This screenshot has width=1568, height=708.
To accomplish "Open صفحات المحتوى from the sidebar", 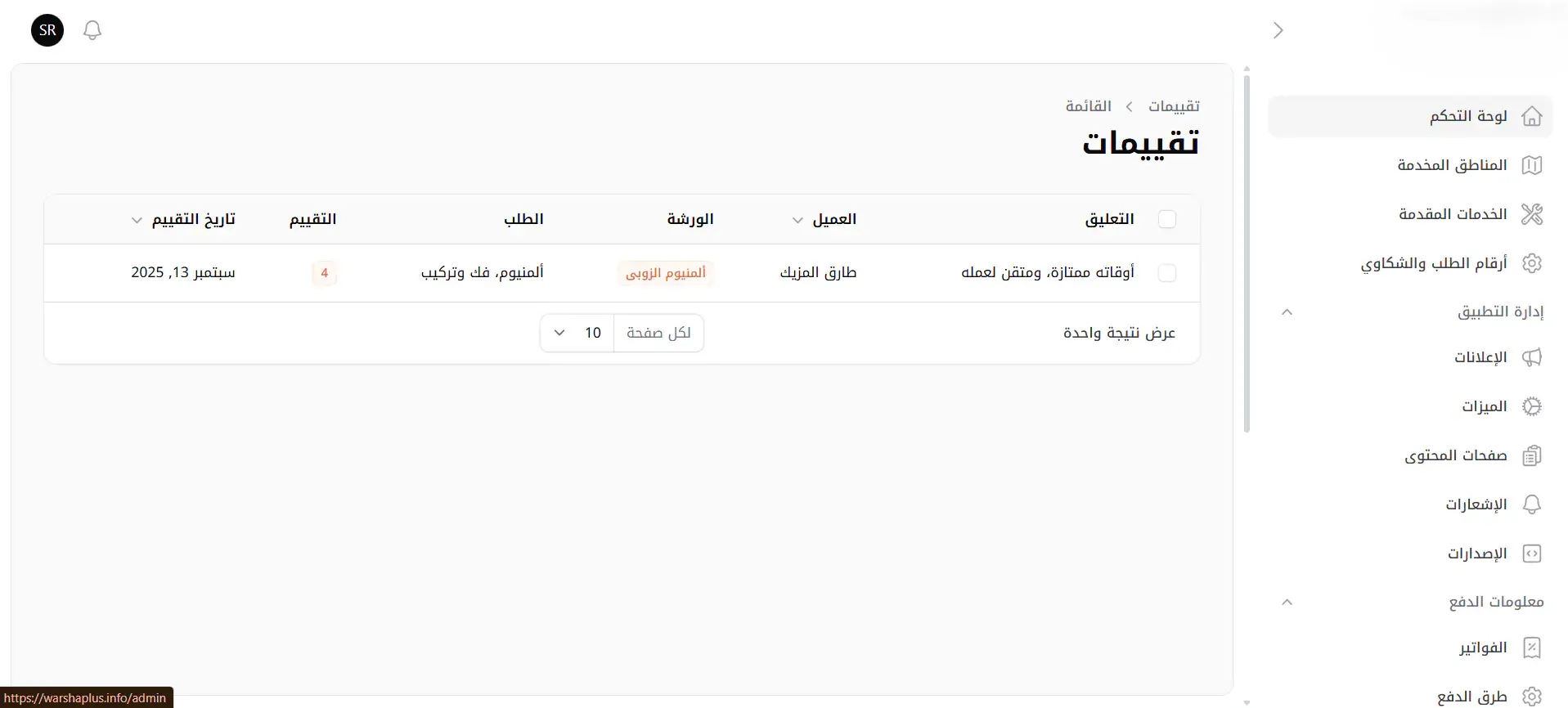I will coord(1410,455).
